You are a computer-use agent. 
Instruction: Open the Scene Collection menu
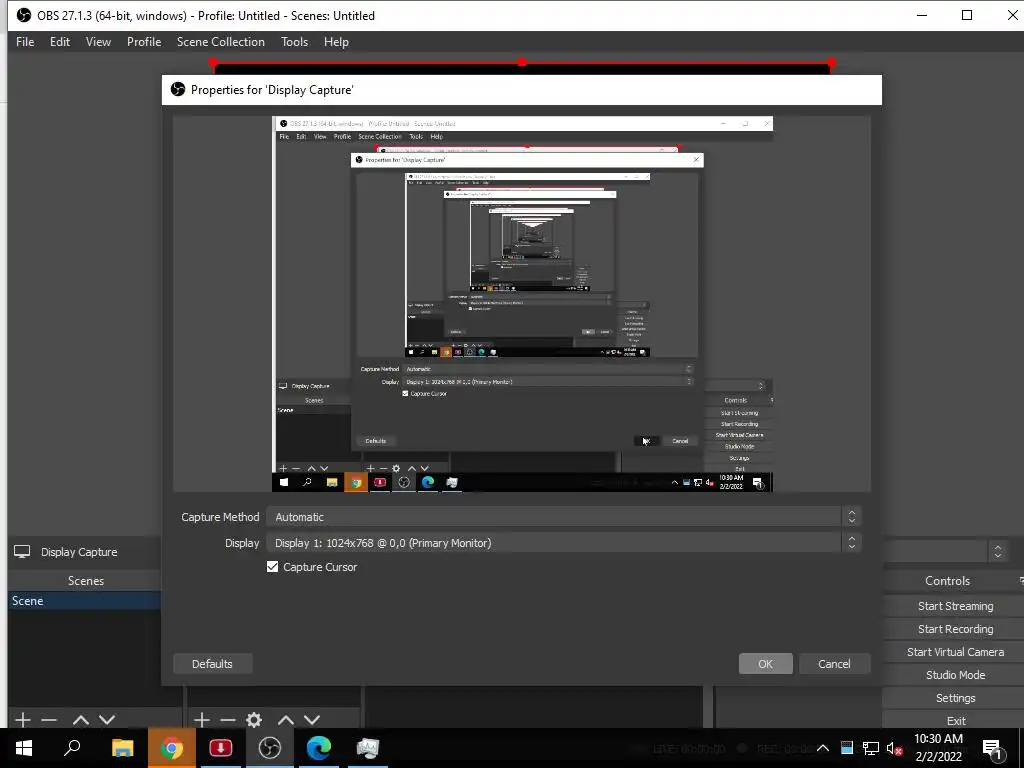[221, 42]
